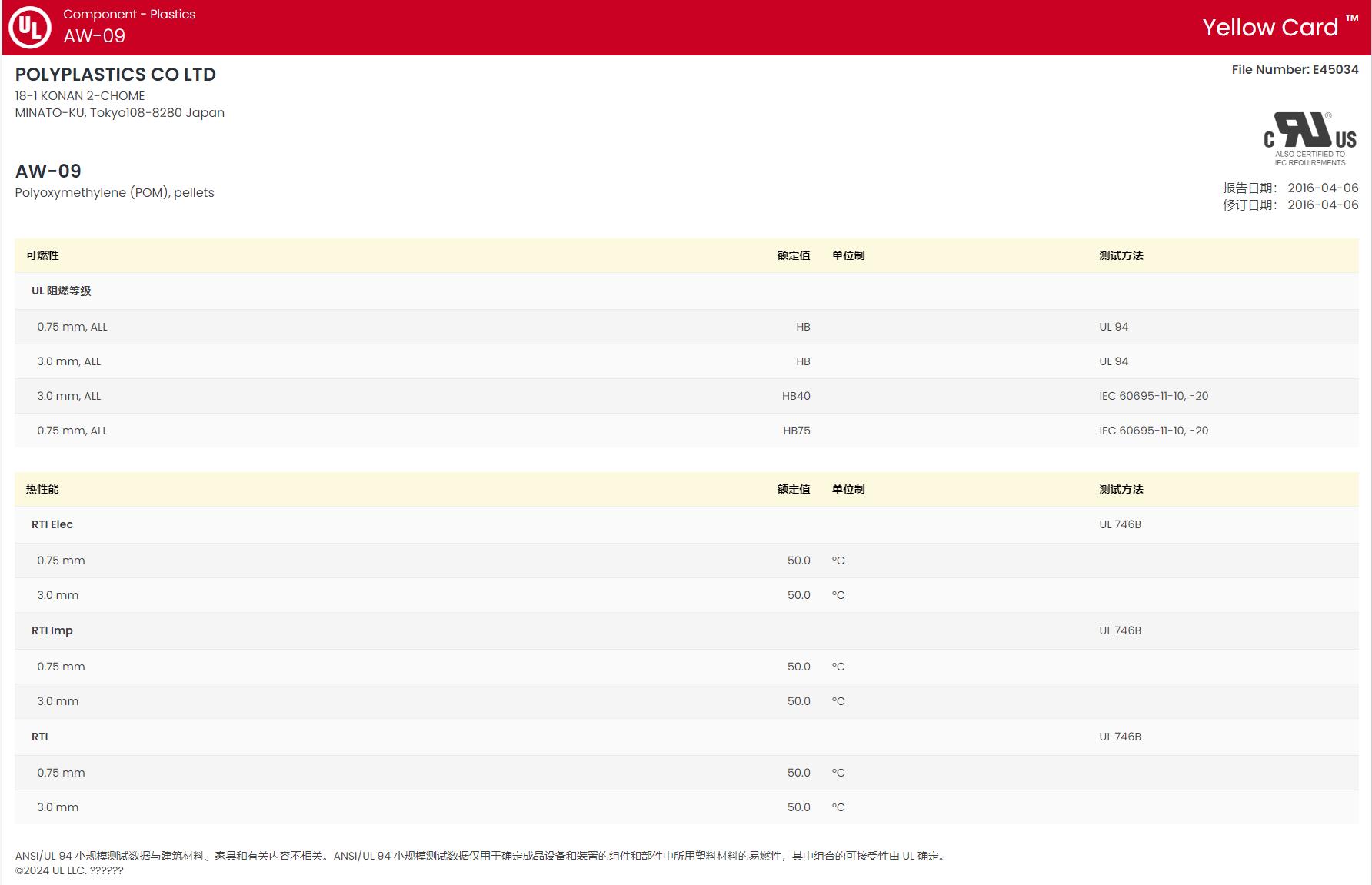Click '3.0 mm' under RTI Imp

58,701
